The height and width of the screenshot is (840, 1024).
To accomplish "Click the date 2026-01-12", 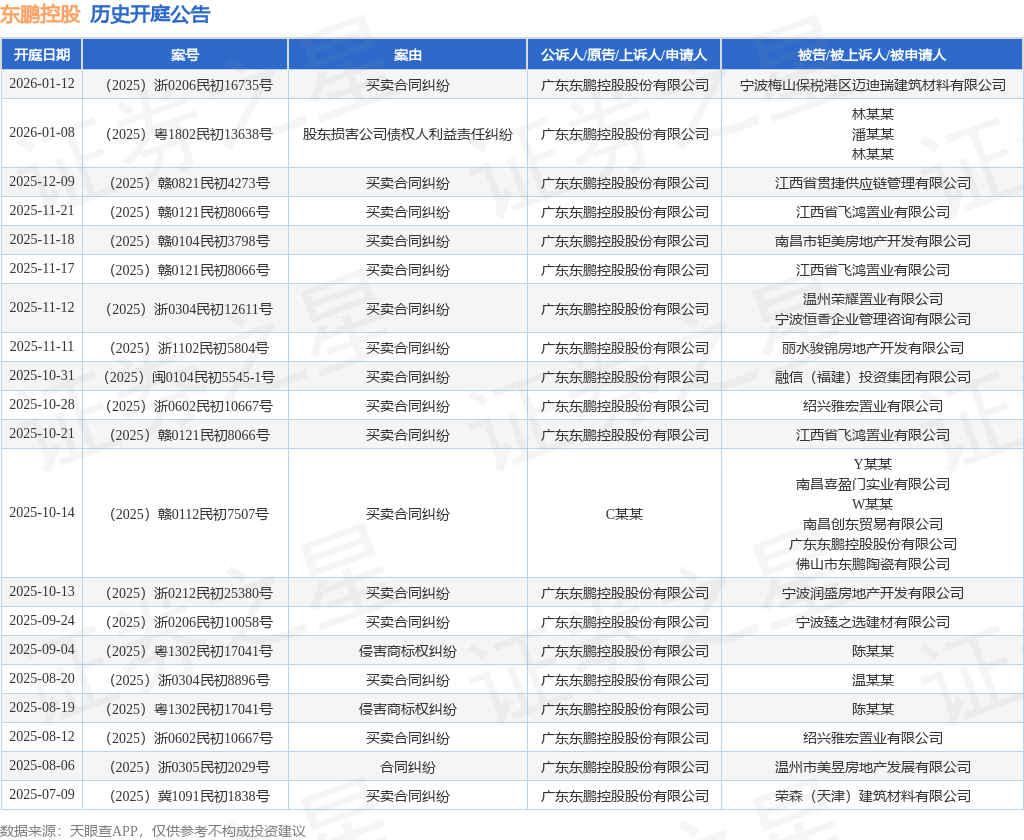I will [x=42, y=84].
